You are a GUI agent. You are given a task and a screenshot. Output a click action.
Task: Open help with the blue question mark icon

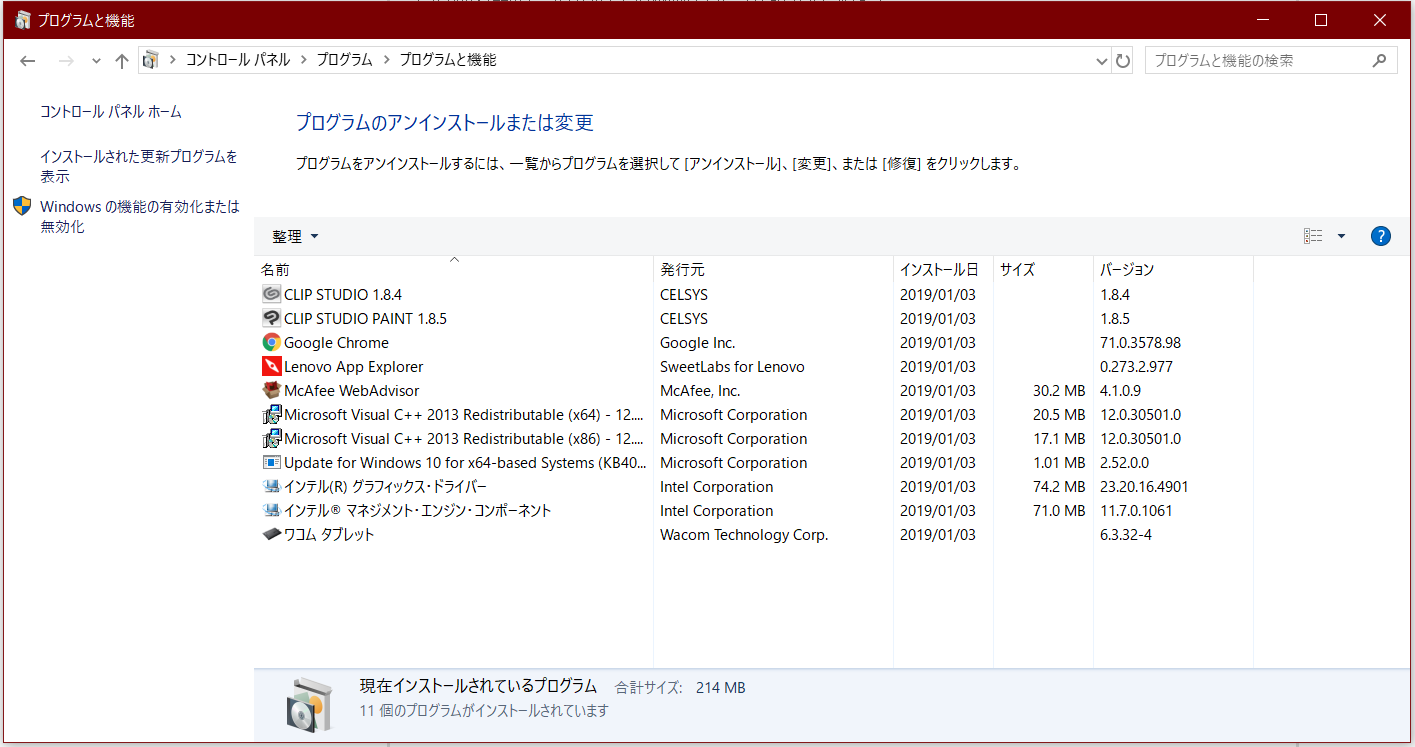click(1380, 236)
